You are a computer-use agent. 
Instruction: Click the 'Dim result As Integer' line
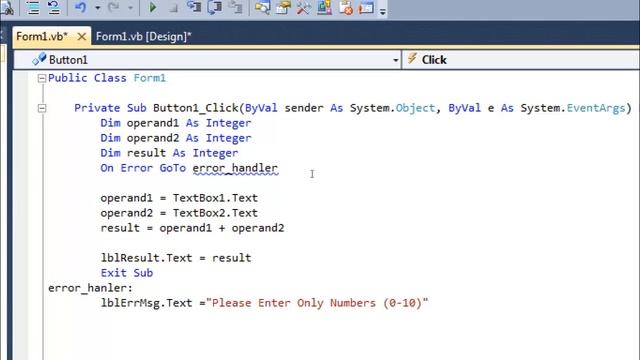click(x=169, y=153)
